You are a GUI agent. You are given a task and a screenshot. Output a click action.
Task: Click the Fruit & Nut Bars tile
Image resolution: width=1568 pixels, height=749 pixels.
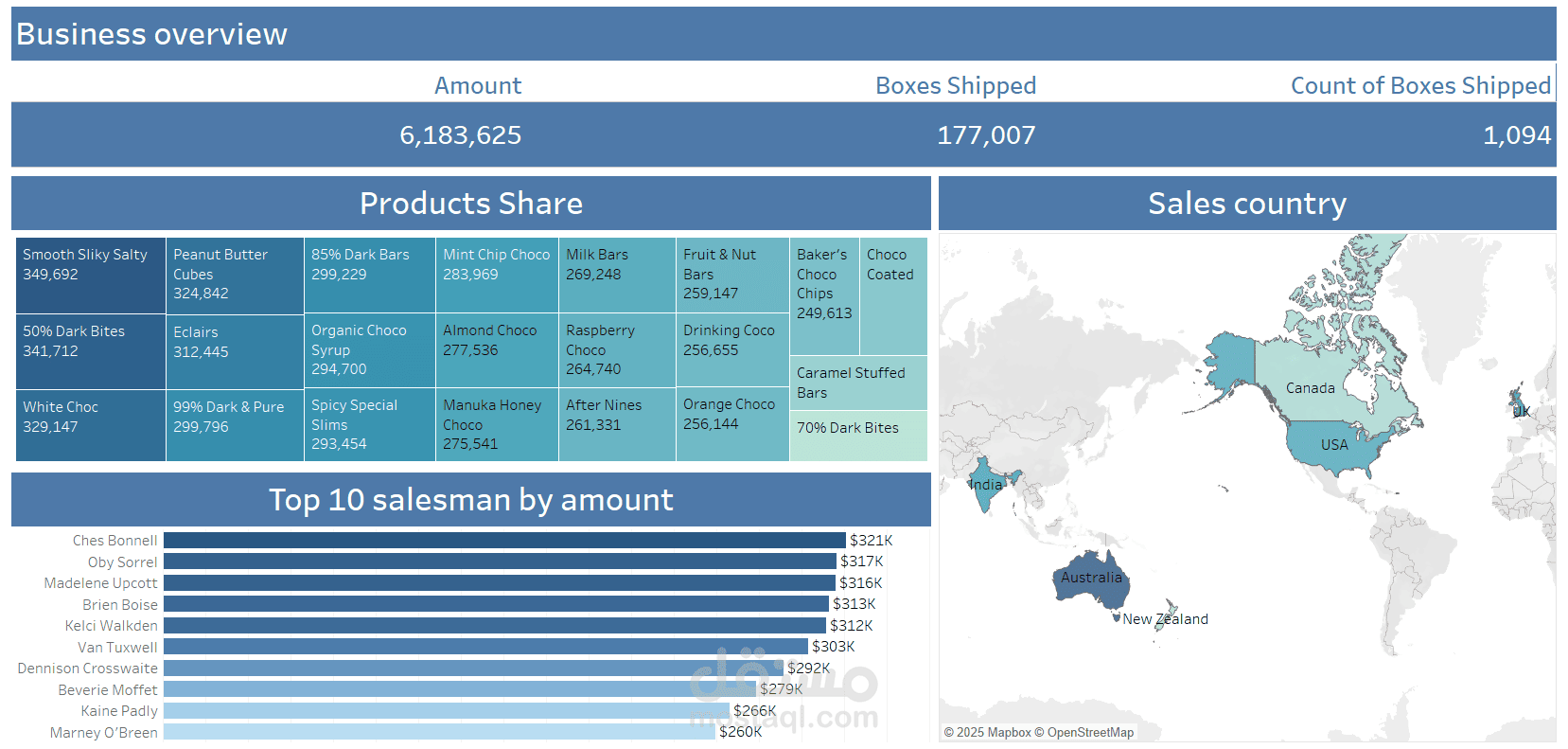pyautogui.click(x=732, y=276)
